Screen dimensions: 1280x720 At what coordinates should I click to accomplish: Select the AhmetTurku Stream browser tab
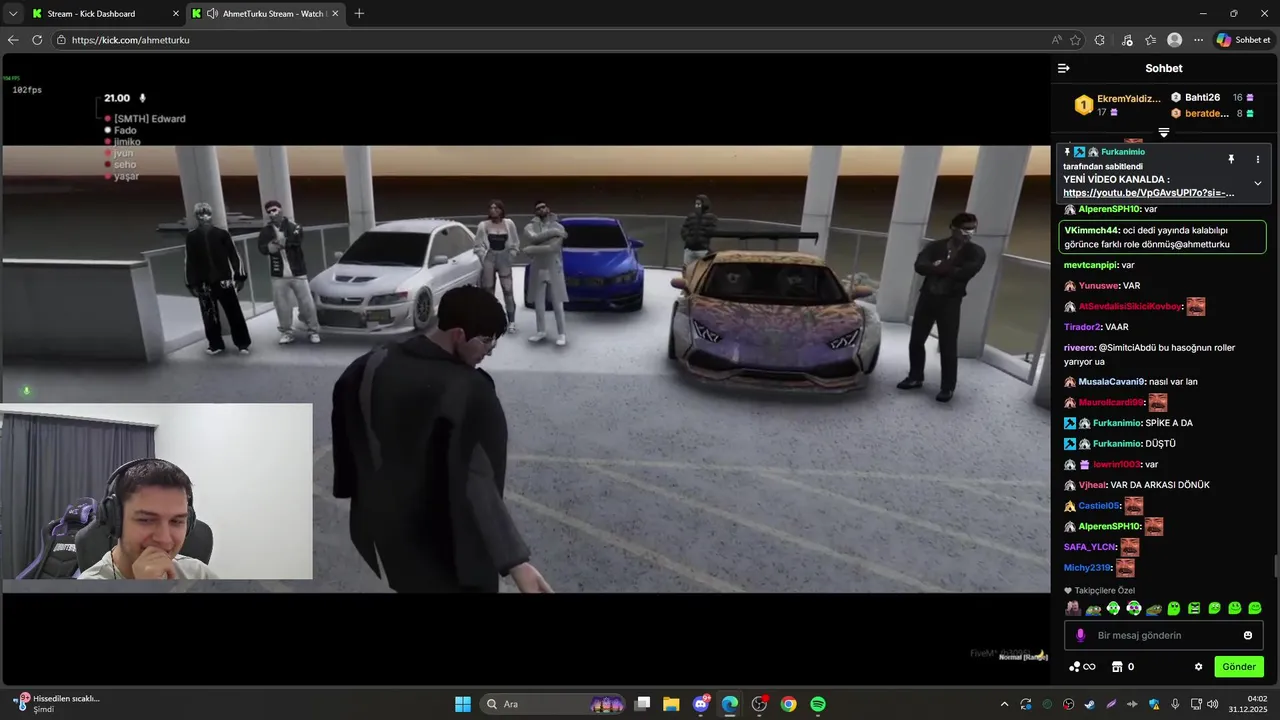tap(265, 14)
